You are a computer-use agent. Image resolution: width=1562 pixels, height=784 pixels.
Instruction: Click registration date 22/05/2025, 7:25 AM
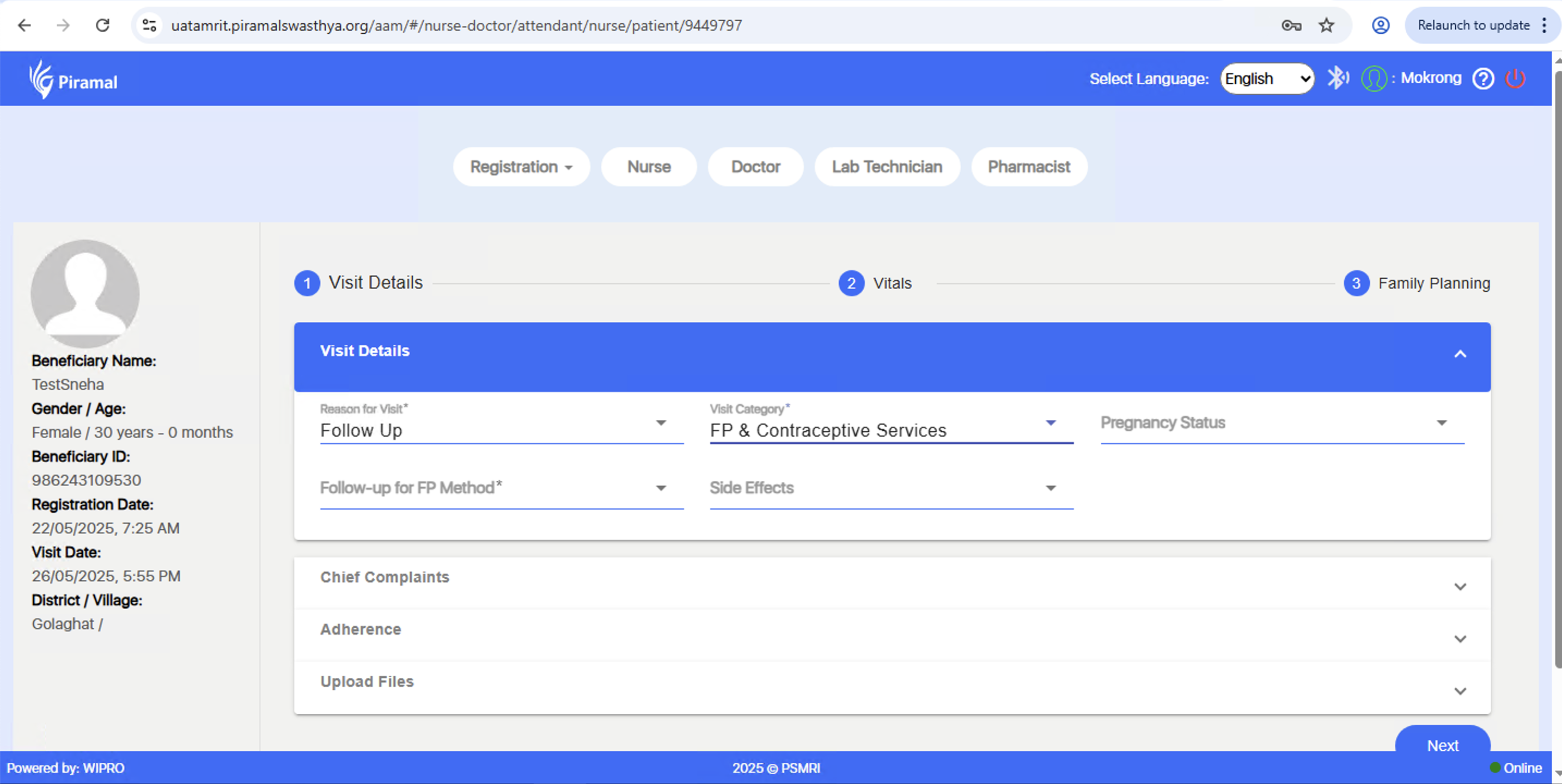point(106,528)
